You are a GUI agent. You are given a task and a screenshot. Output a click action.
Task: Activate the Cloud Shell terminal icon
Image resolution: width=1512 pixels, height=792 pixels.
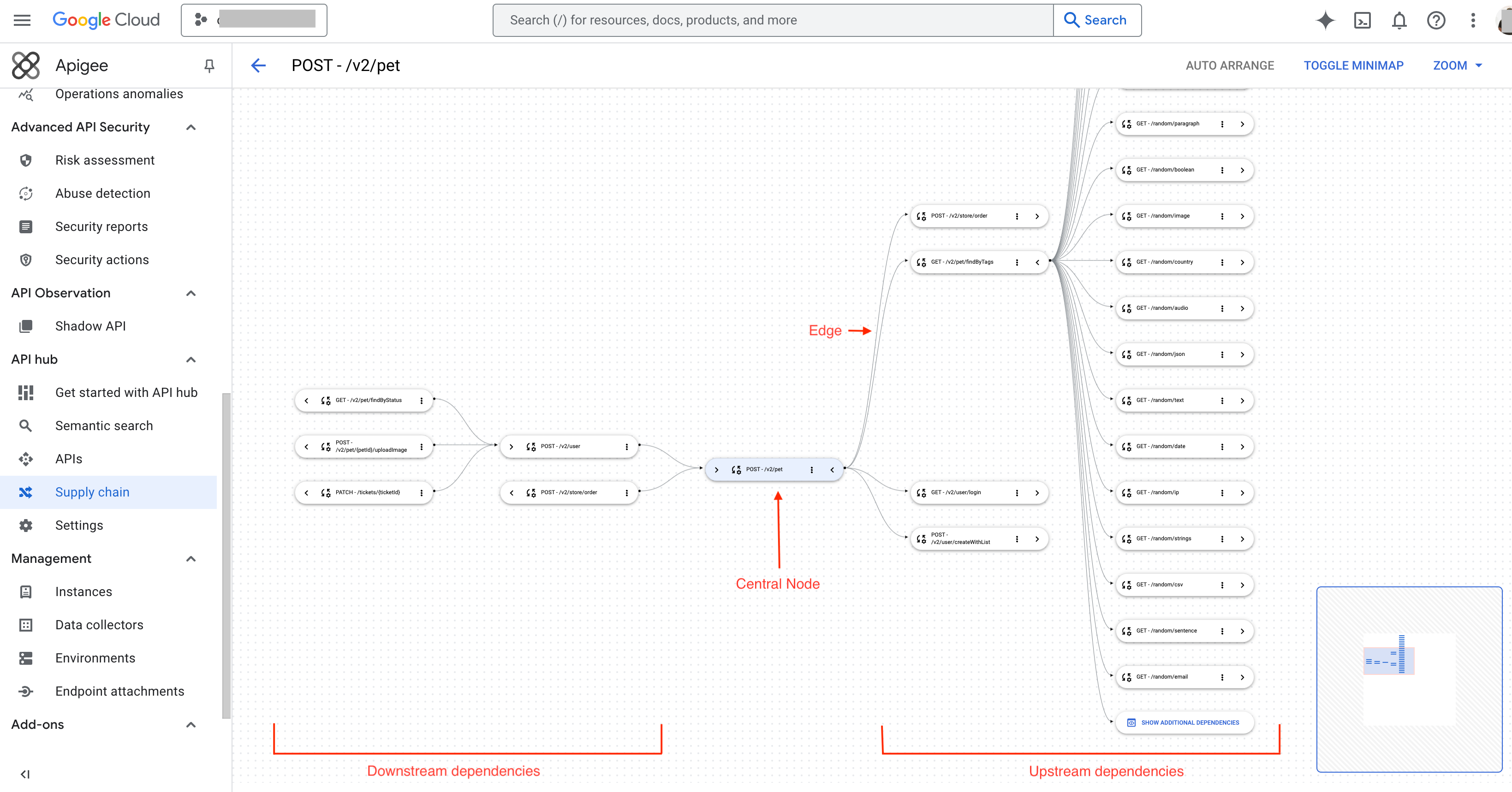(1363, 20)
